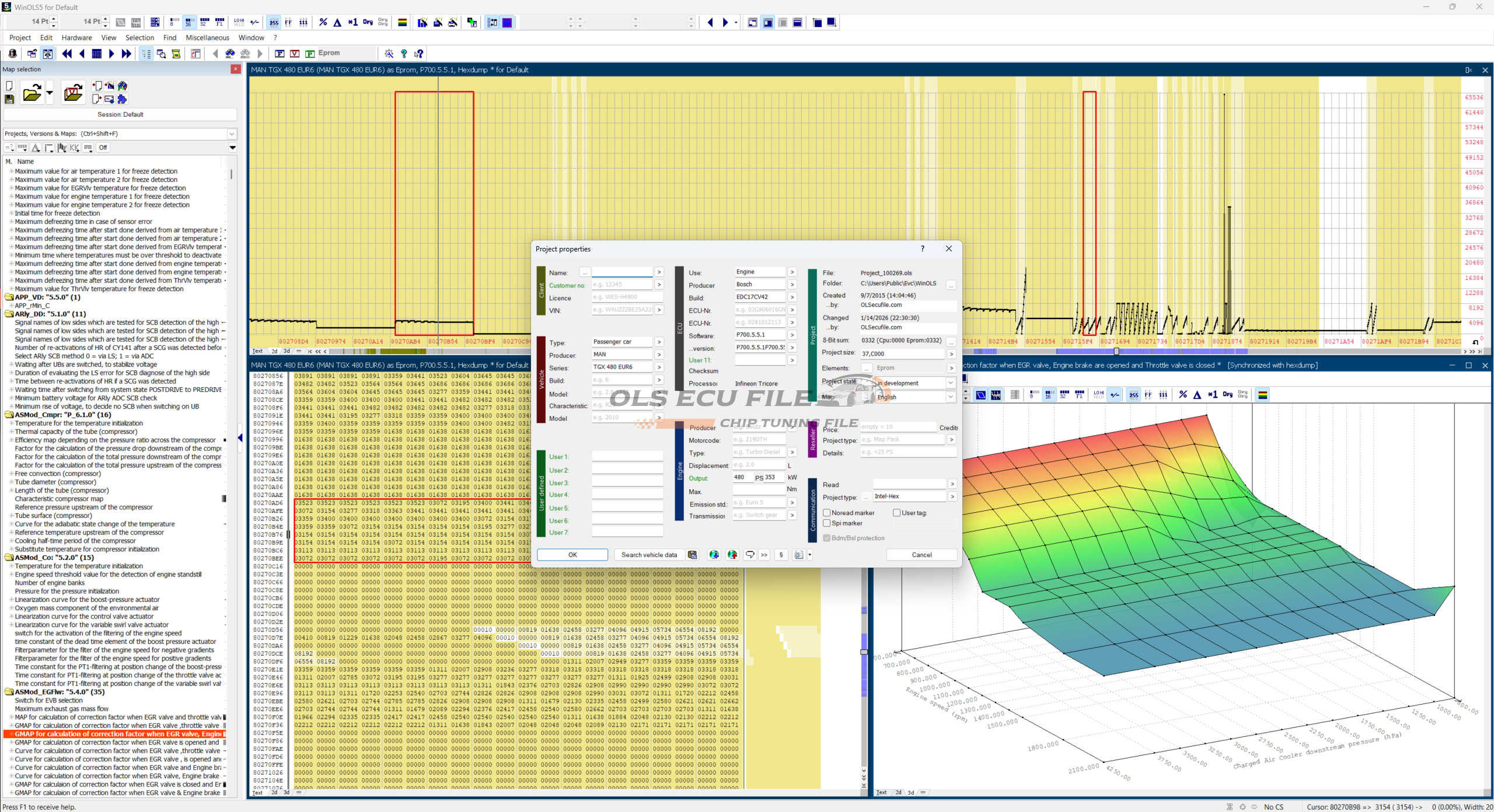Click the Customer no input field
The height and width of the screenshot is (812, 1494).
622,285
